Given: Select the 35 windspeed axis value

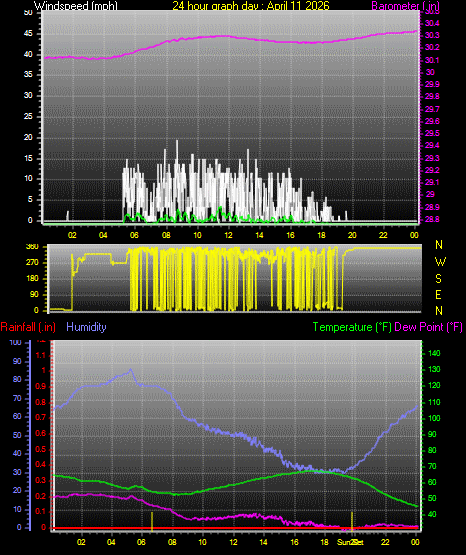Looking at the screenshot, I should coord(28,75).
